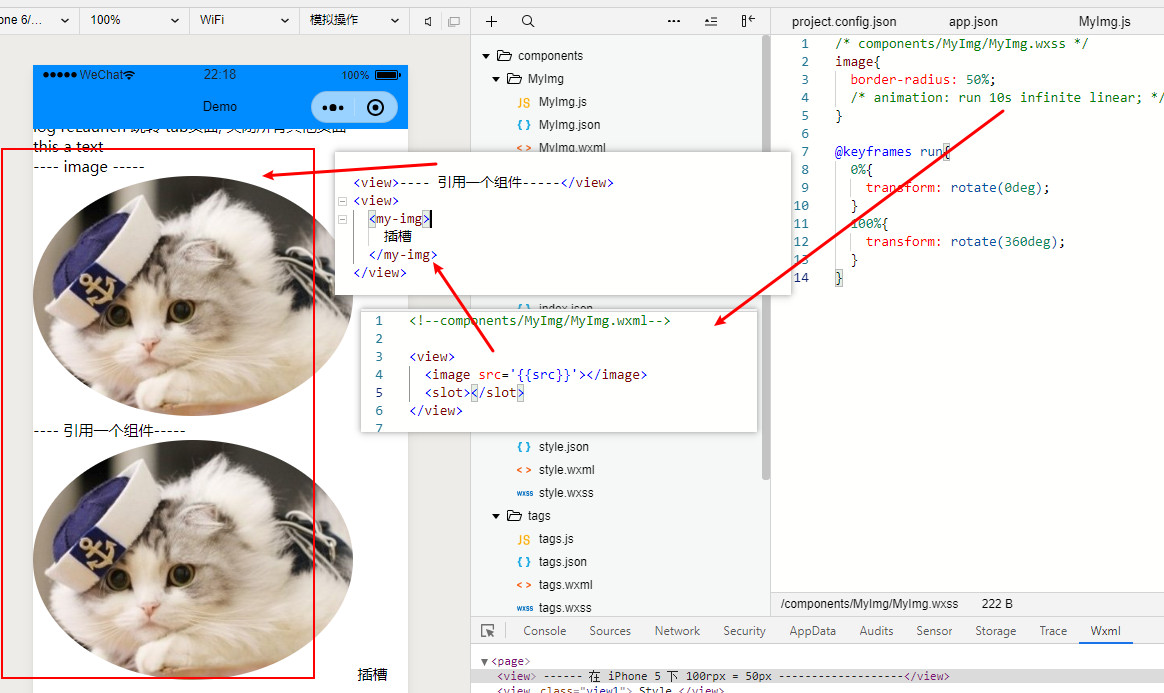1164x693 pixels.
Task: Collapse the page node in Wxml panel
Action: coord(485,661)
